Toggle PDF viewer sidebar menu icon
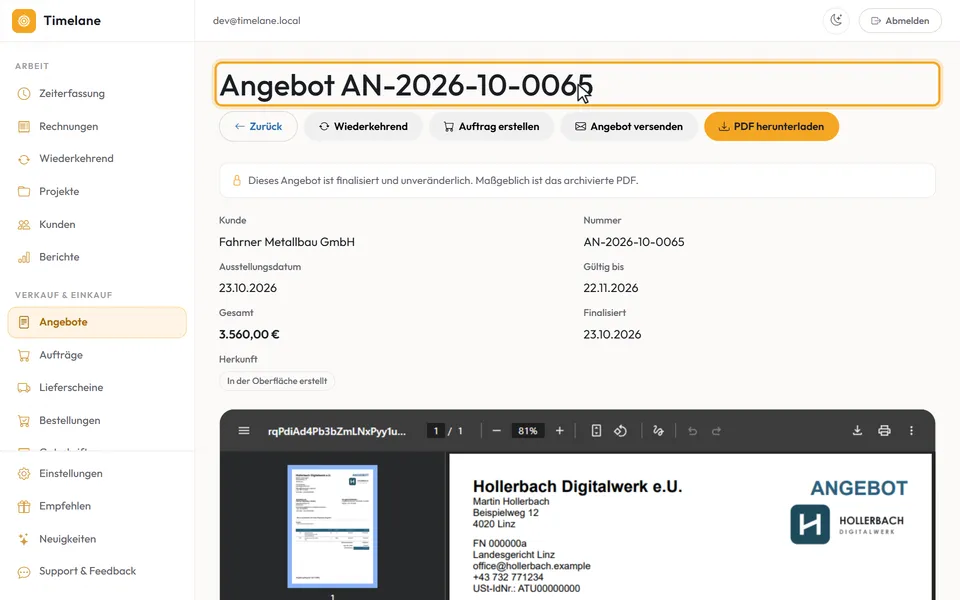The image size is (960, 600). pyautogui.click(x=244, y=431)
